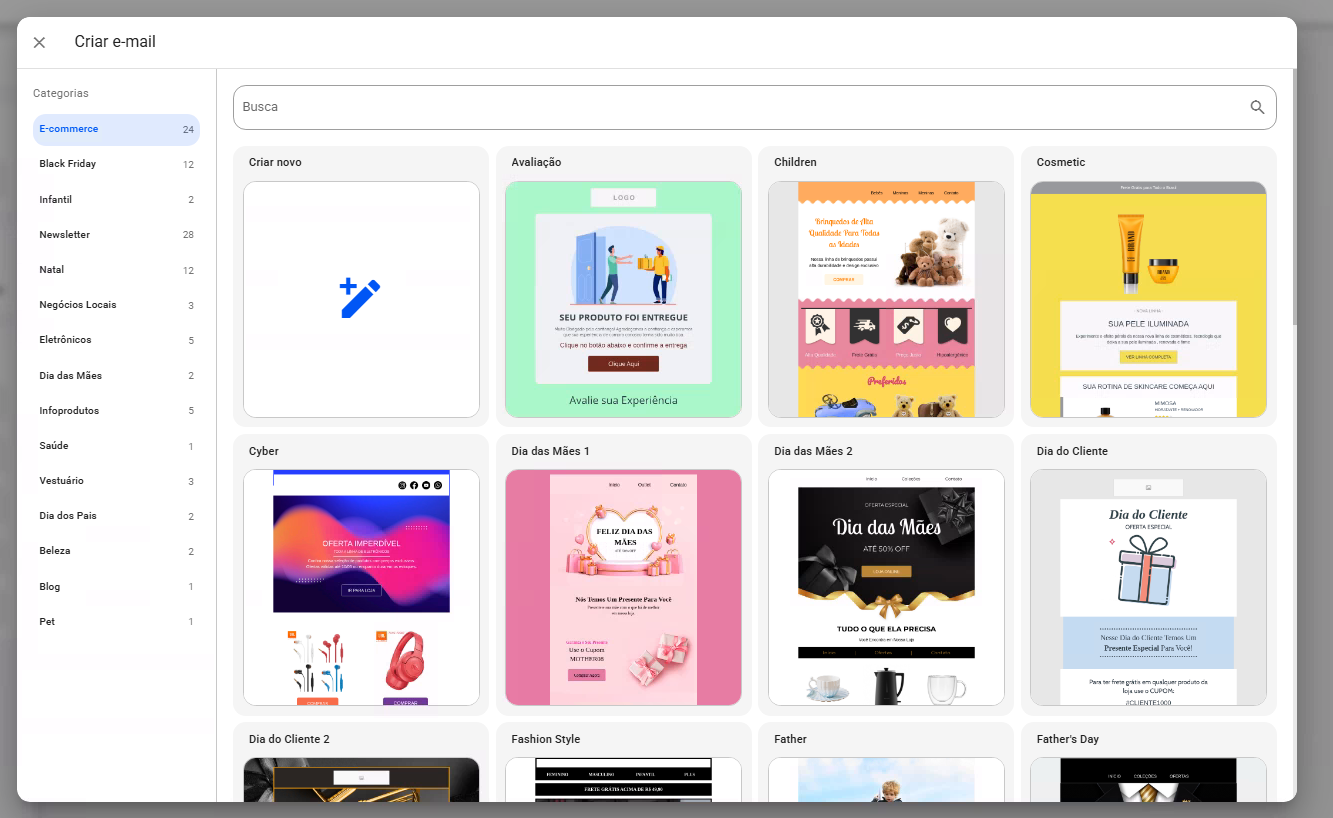This screenshot has width=1333, height=818.
Task: Select the E-commerce category
Action: [116, 129]
